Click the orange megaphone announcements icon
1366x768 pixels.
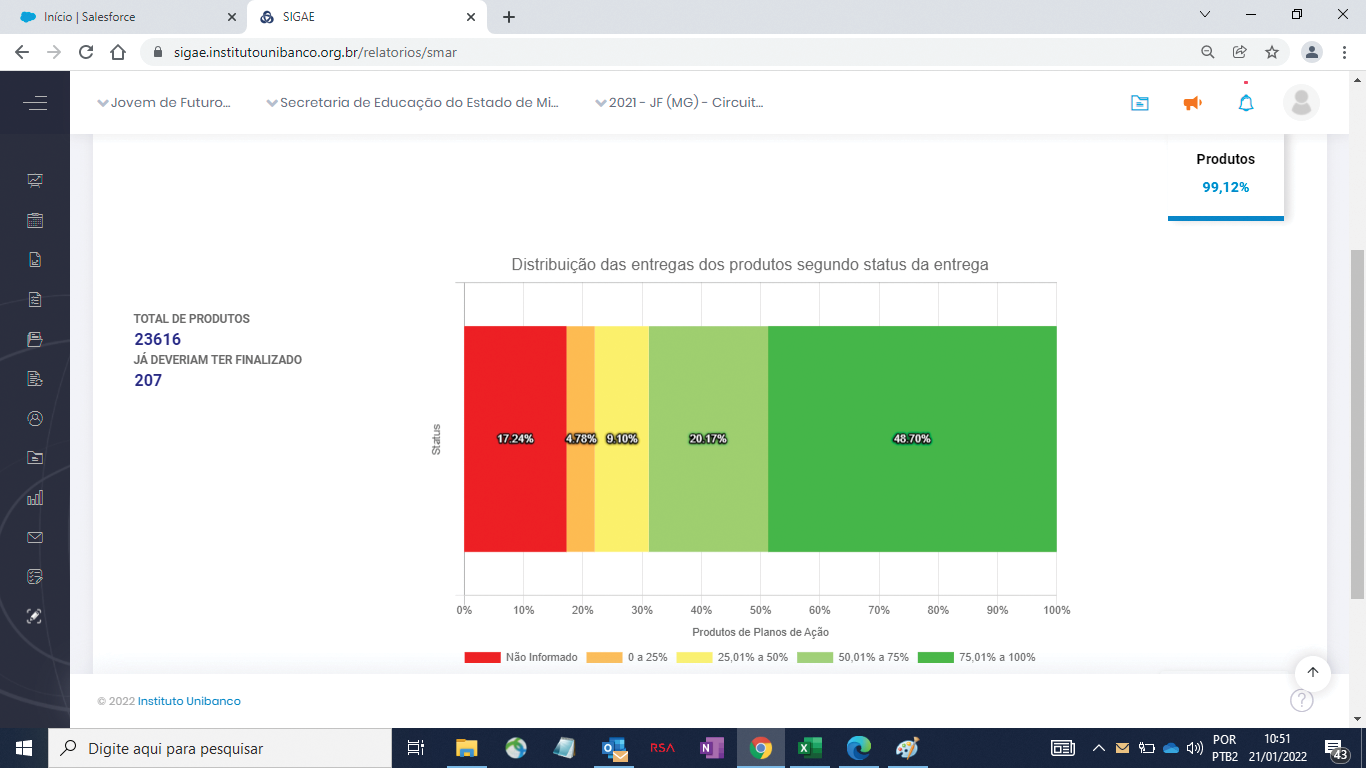(1192, 102)
